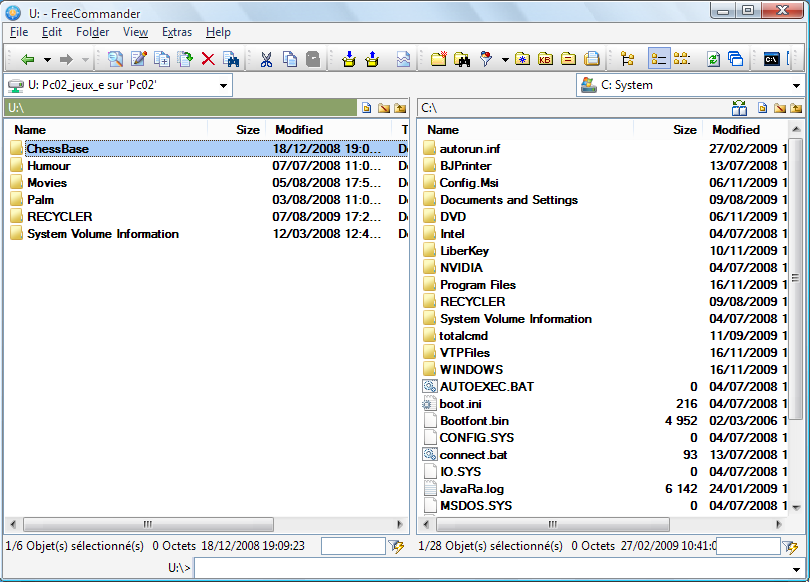810x582 pixels.
Task: Go back with the green left arrow
Action: click(x=27, y=60)
